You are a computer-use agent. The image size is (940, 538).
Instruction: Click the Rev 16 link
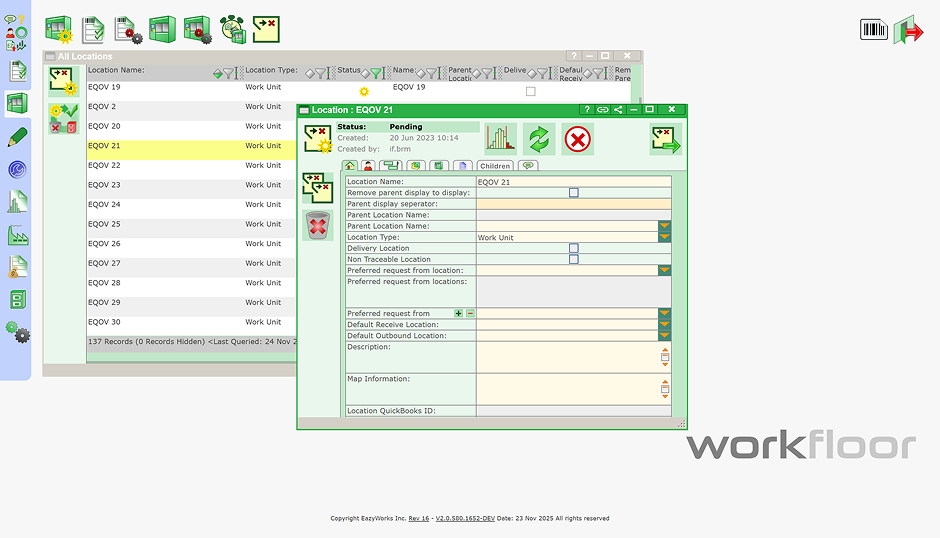coord(419,518)
